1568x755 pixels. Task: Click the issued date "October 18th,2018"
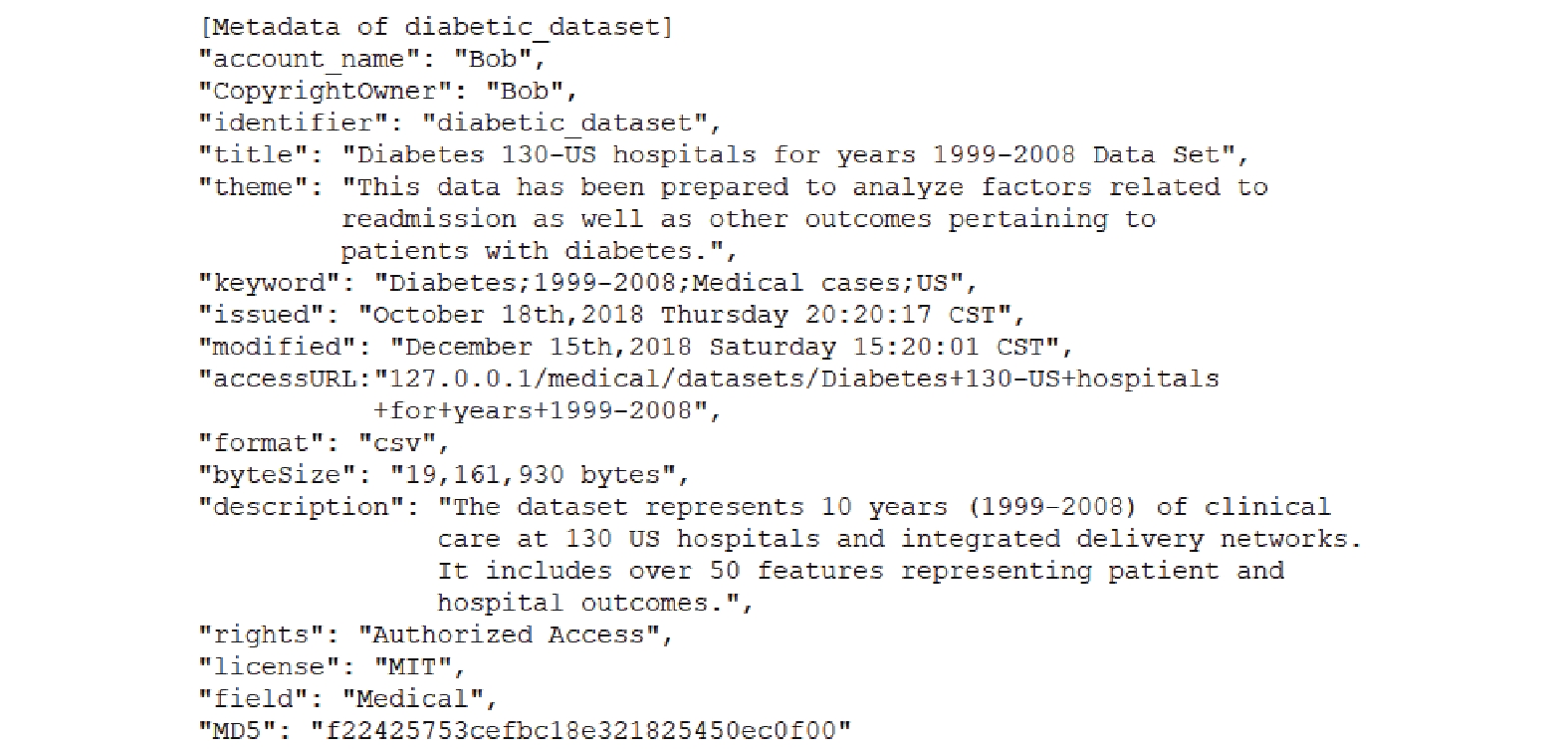coord(502,315)
